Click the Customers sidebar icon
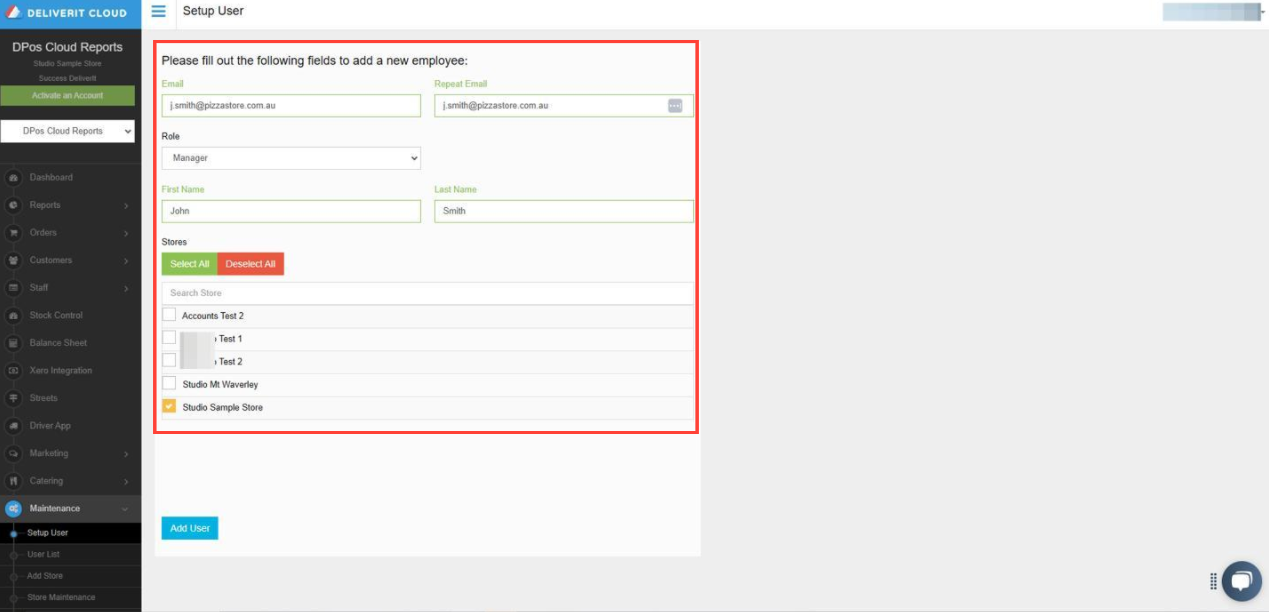 coord(14,260)
